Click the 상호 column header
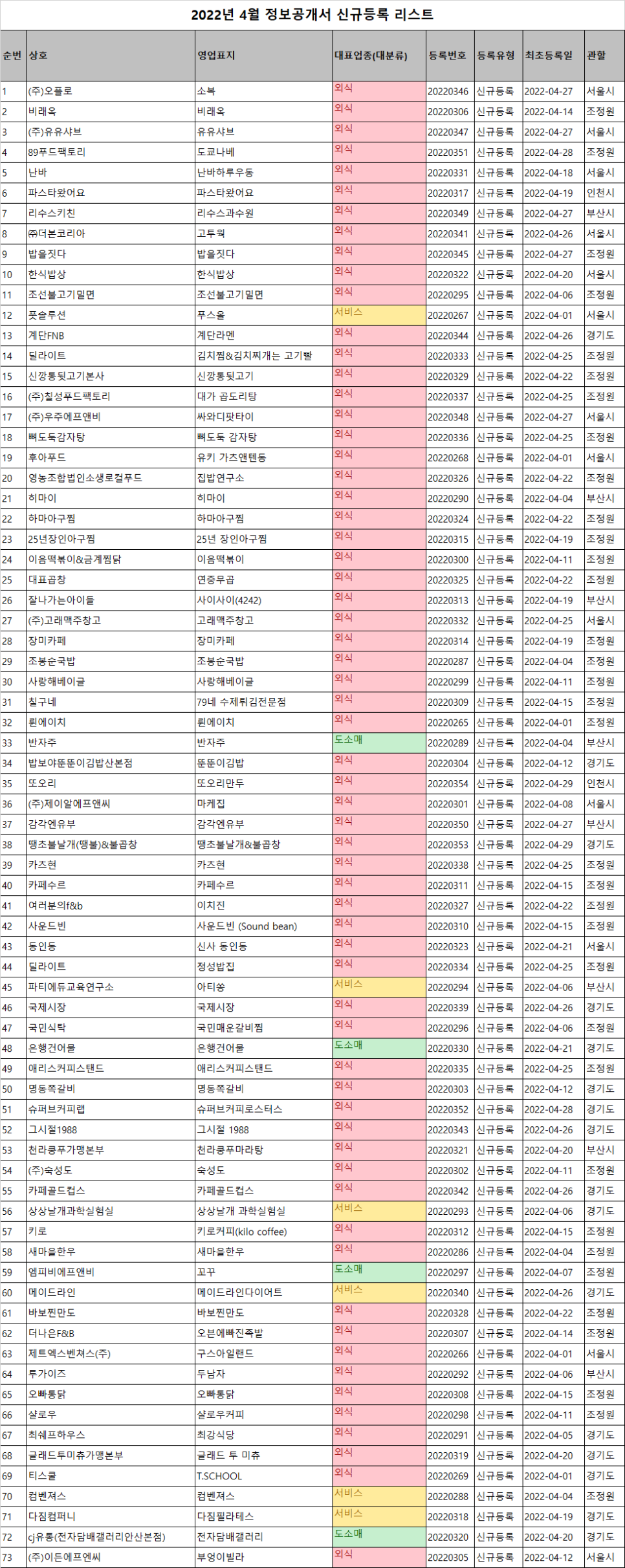The image size is (625, 1568). [111, 56]
